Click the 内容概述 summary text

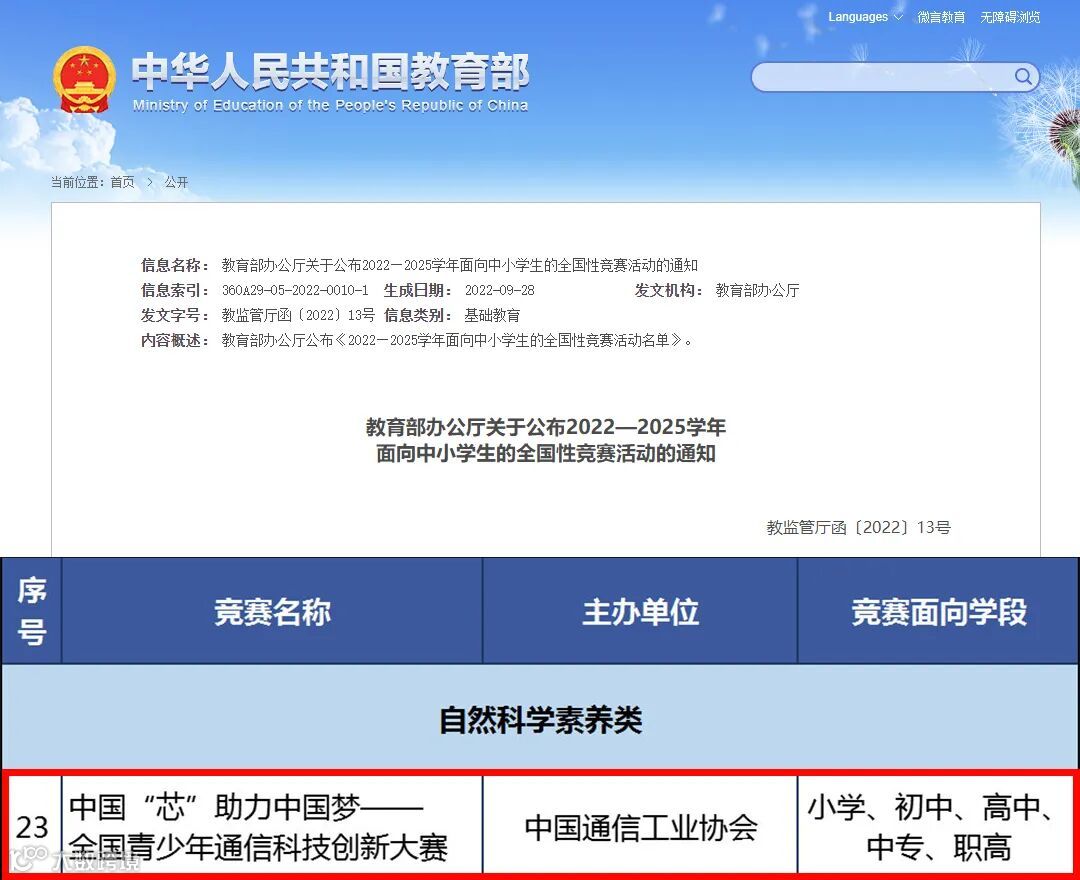click(x=457, y=340)
